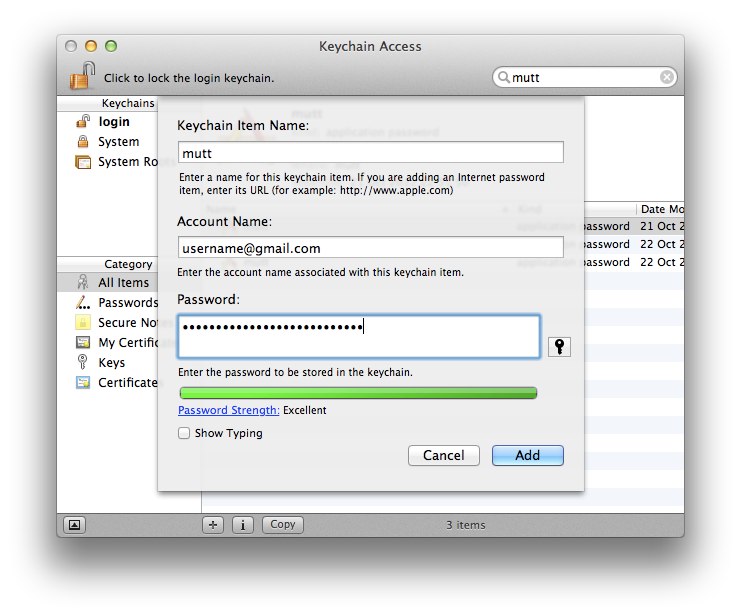Image resolution: width=741 pixels, height=616 pixels.
Task: Choose the Passwords category
Action: click(x=127, y=302)
